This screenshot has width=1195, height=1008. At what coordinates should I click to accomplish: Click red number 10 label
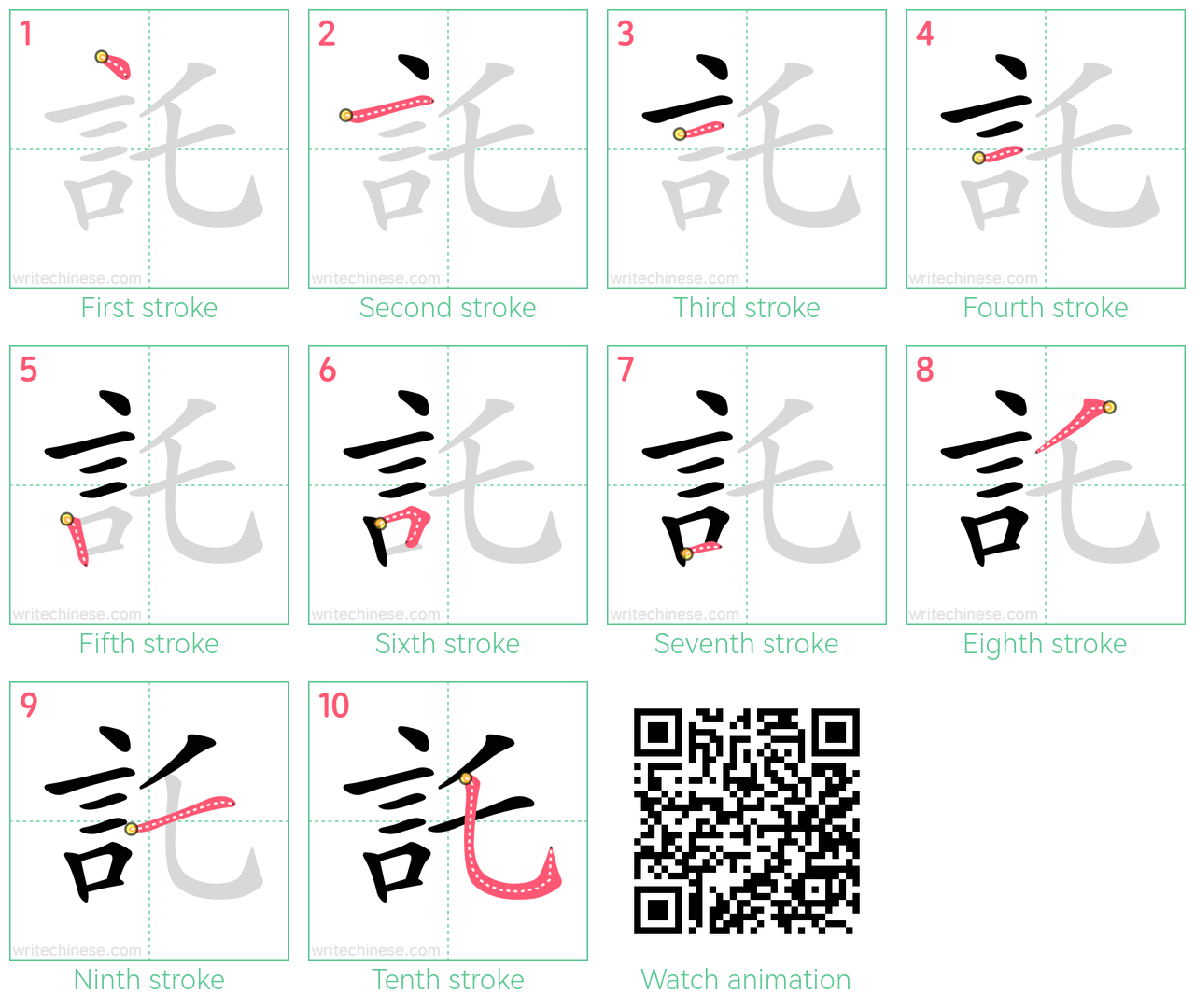(x=333, y=707)
